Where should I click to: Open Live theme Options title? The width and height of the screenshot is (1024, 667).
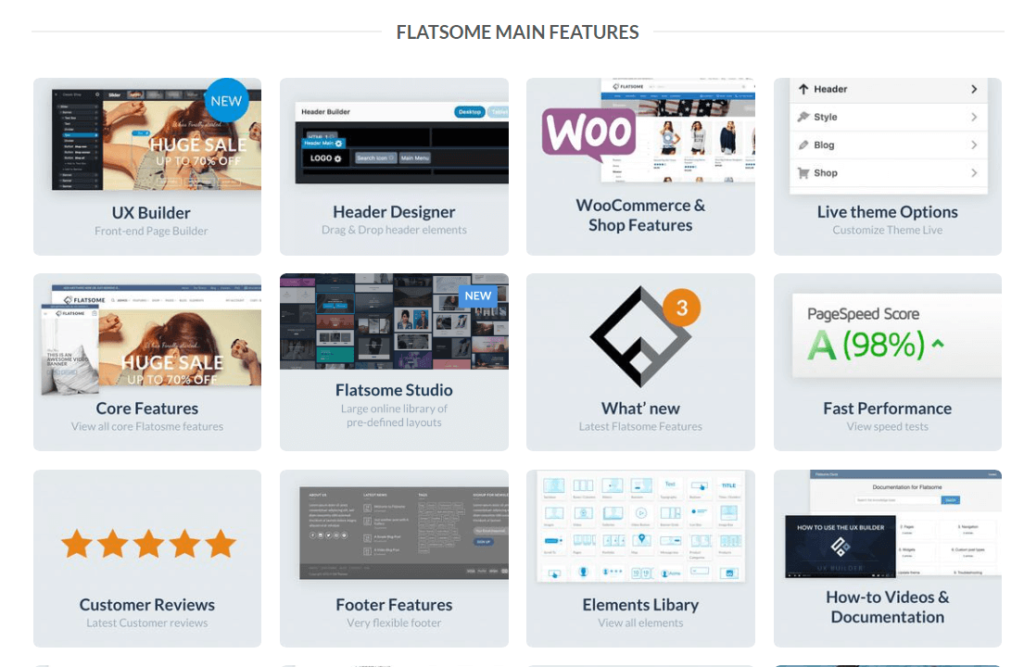(887, 212)
